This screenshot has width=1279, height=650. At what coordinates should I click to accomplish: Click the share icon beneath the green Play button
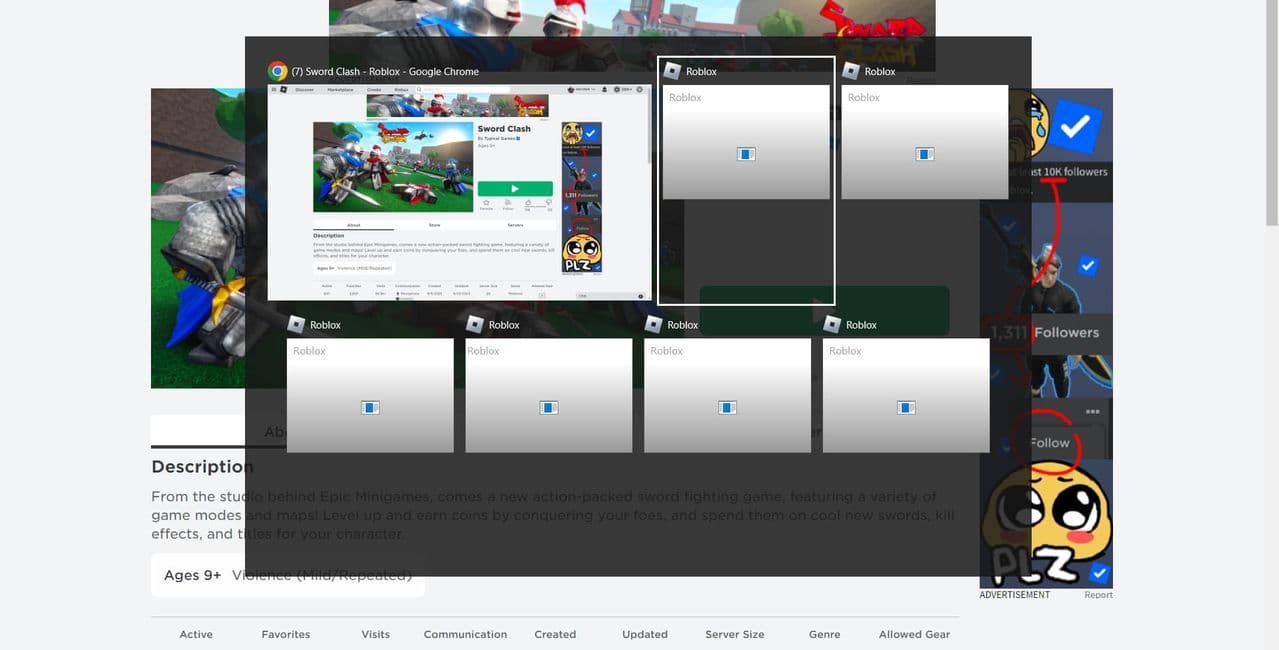point(508,202)
